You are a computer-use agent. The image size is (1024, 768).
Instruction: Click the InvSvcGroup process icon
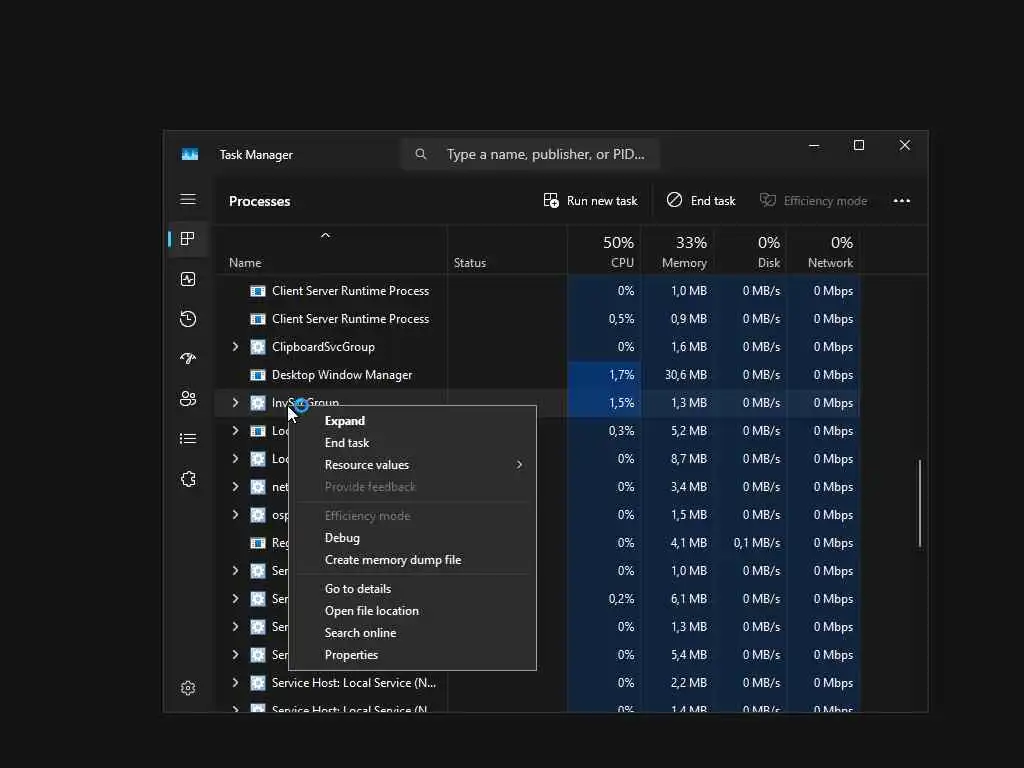pyautogui.click(x=258, y=403)
